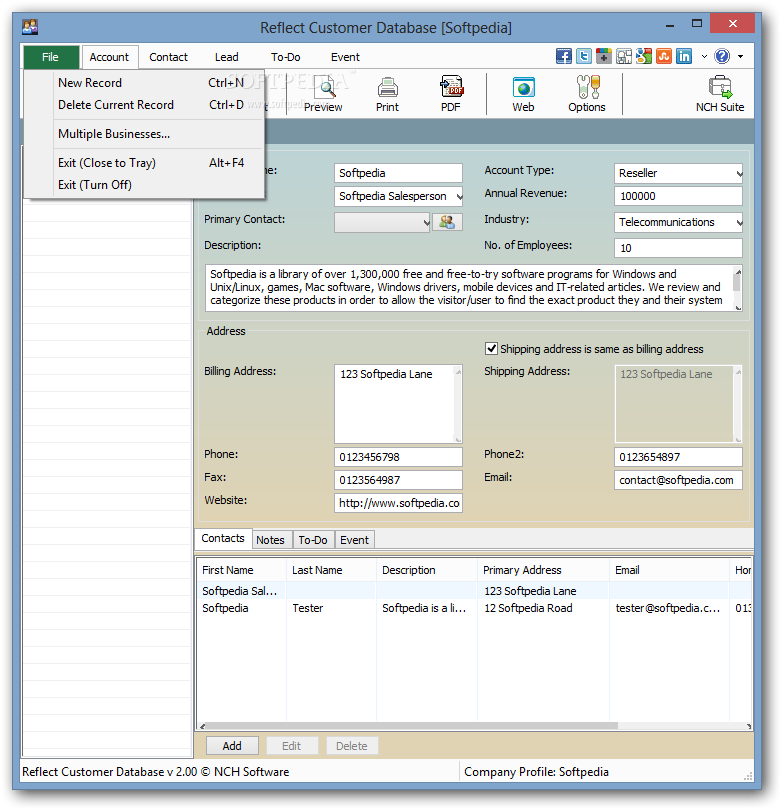Switch to the top To-Do tab
This screenshot has width=782, height=810.
pyautogui.click(x=286, y=57)
